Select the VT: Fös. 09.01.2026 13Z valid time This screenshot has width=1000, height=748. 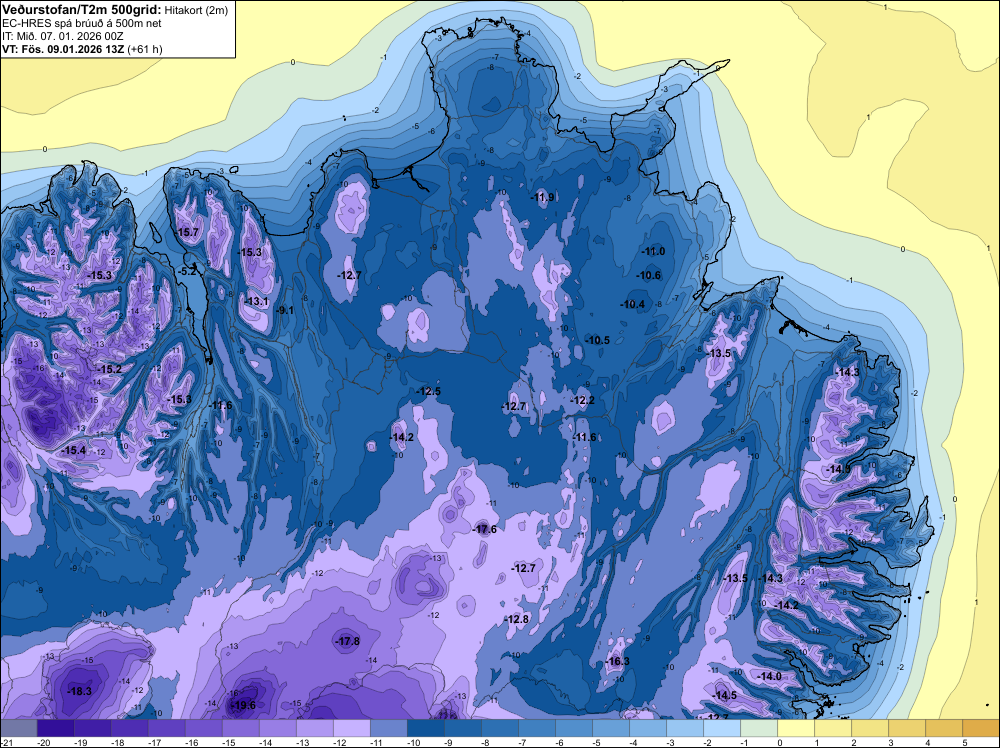coord(63,49)
